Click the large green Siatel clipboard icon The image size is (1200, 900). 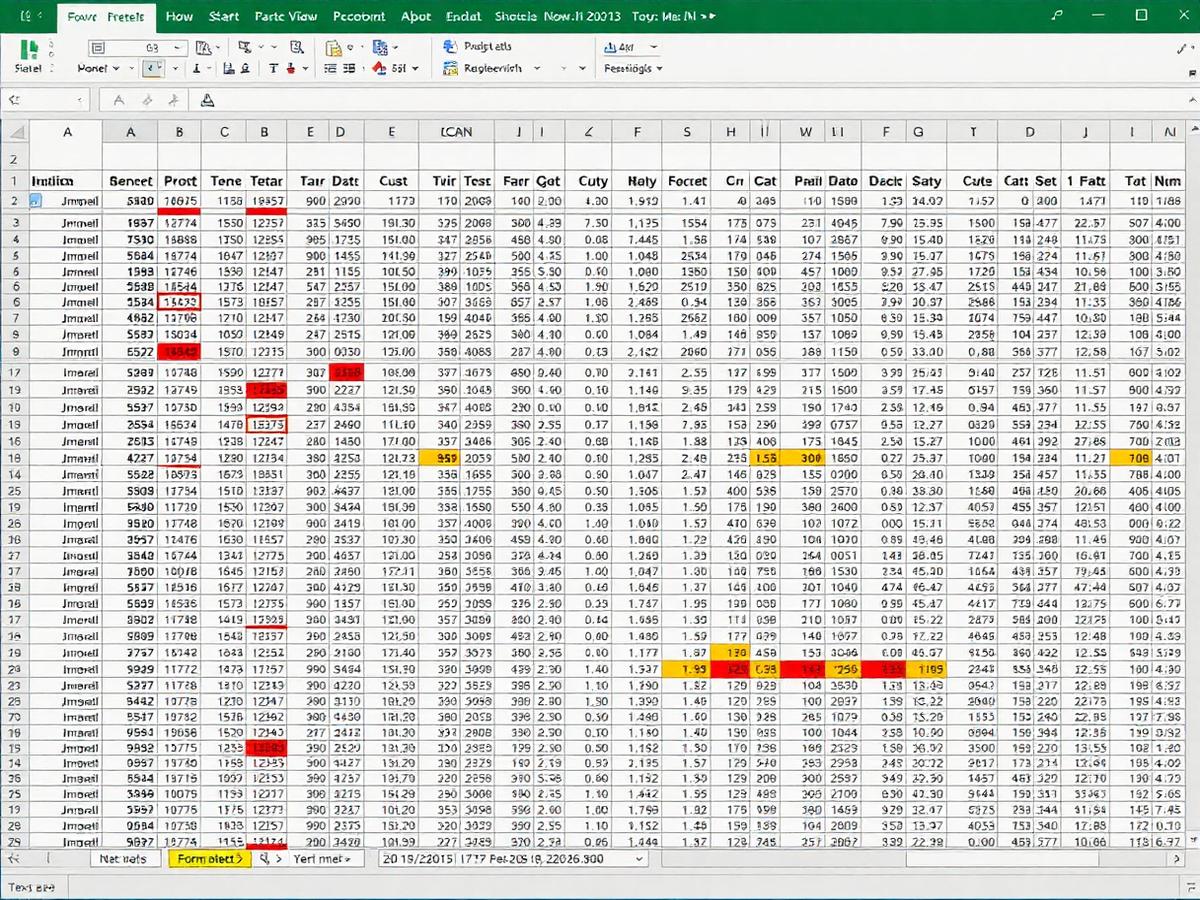click(30, 50)
